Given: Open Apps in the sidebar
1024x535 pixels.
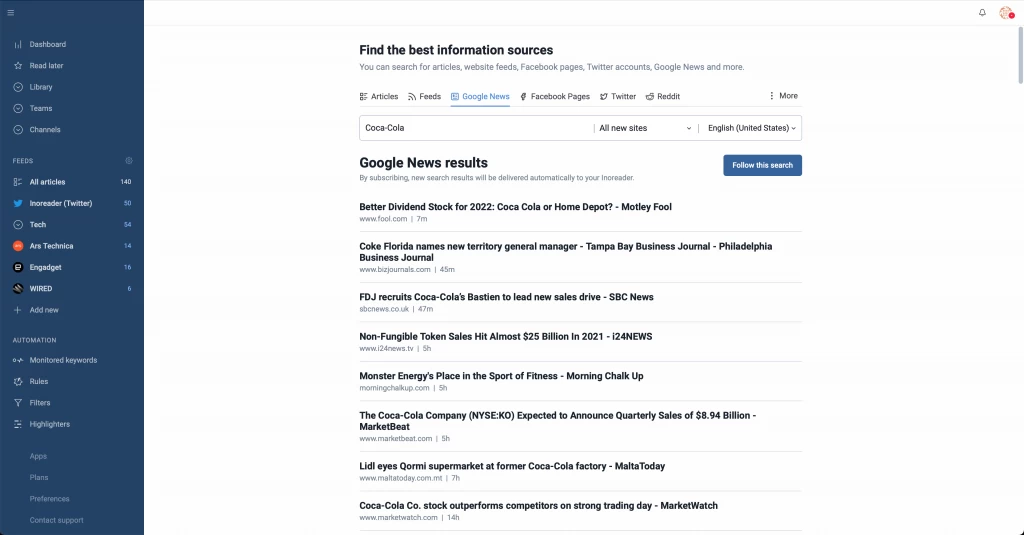Looking at the screenshot, I should coord(38,457).
